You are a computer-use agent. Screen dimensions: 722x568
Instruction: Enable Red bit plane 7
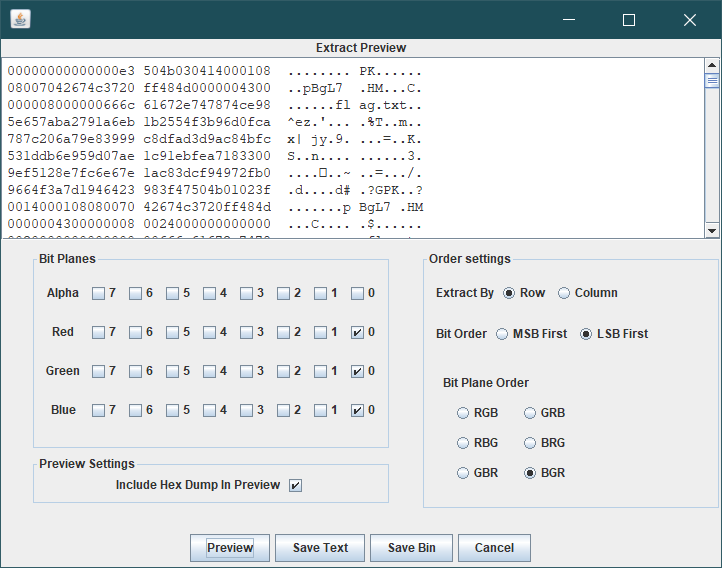tap(98, 332)
